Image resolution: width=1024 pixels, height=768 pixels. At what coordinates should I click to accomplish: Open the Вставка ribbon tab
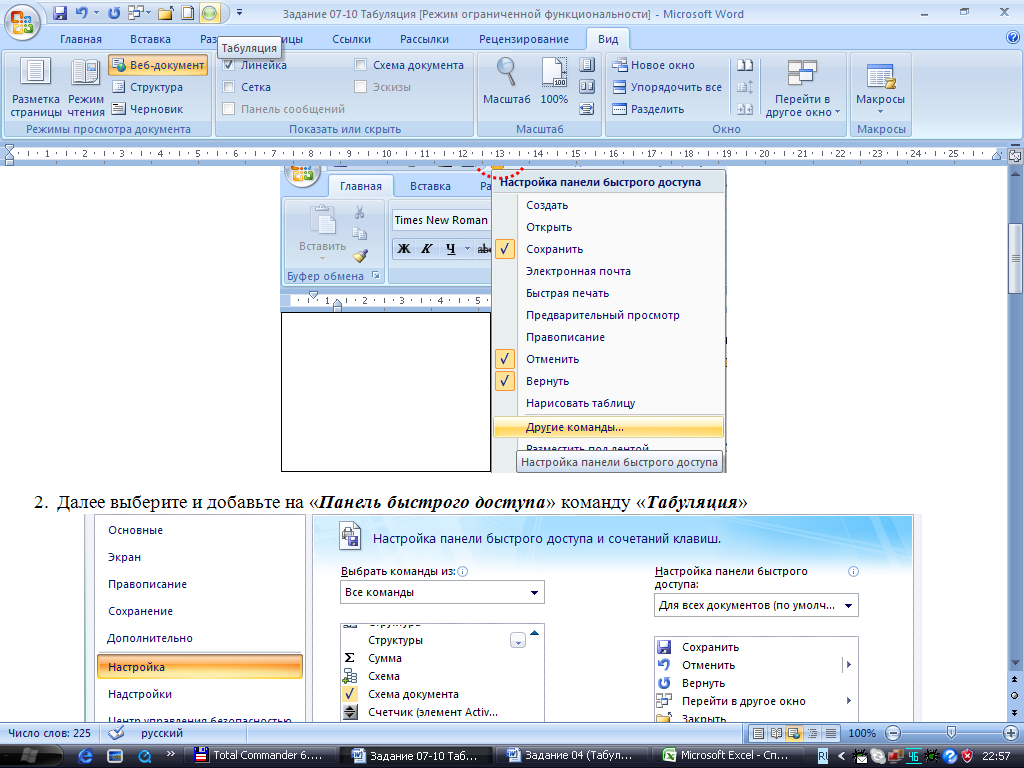[150, 39]
